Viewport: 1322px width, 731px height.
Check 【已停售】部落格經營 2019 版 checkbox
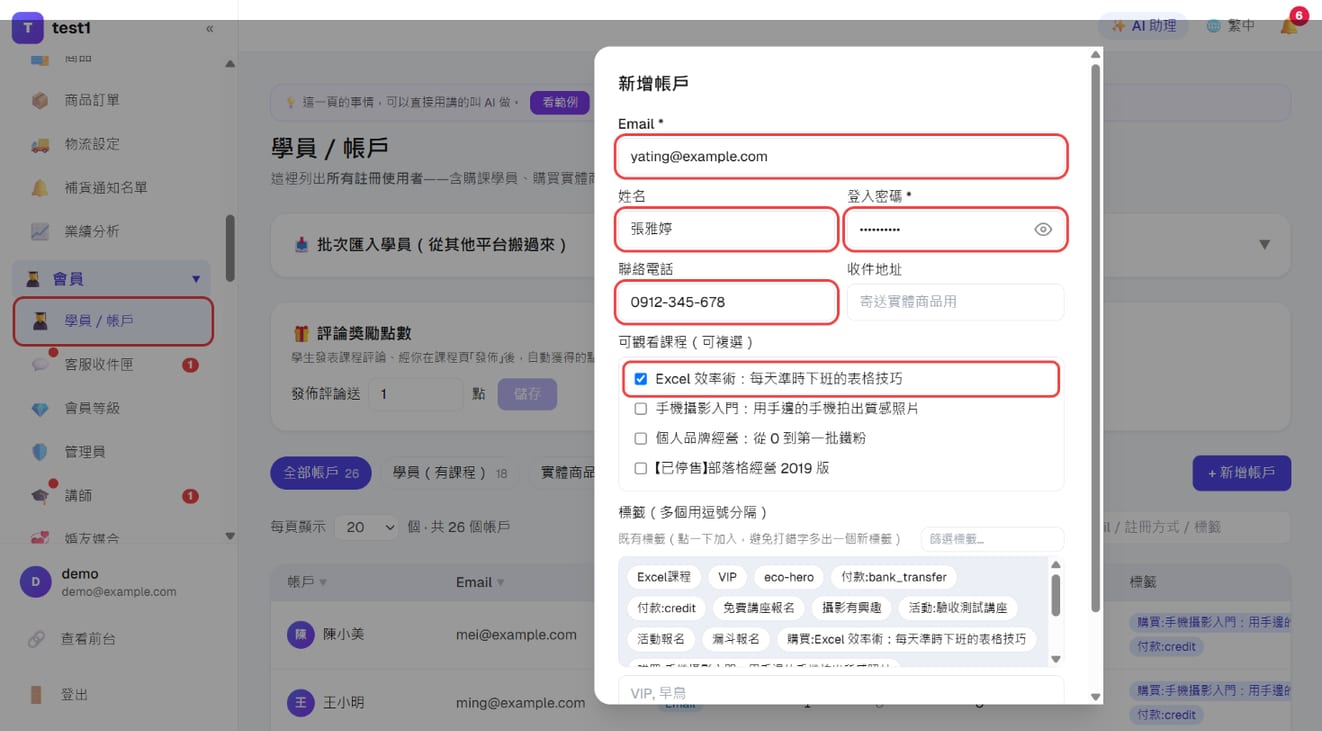tap(641, 468)
